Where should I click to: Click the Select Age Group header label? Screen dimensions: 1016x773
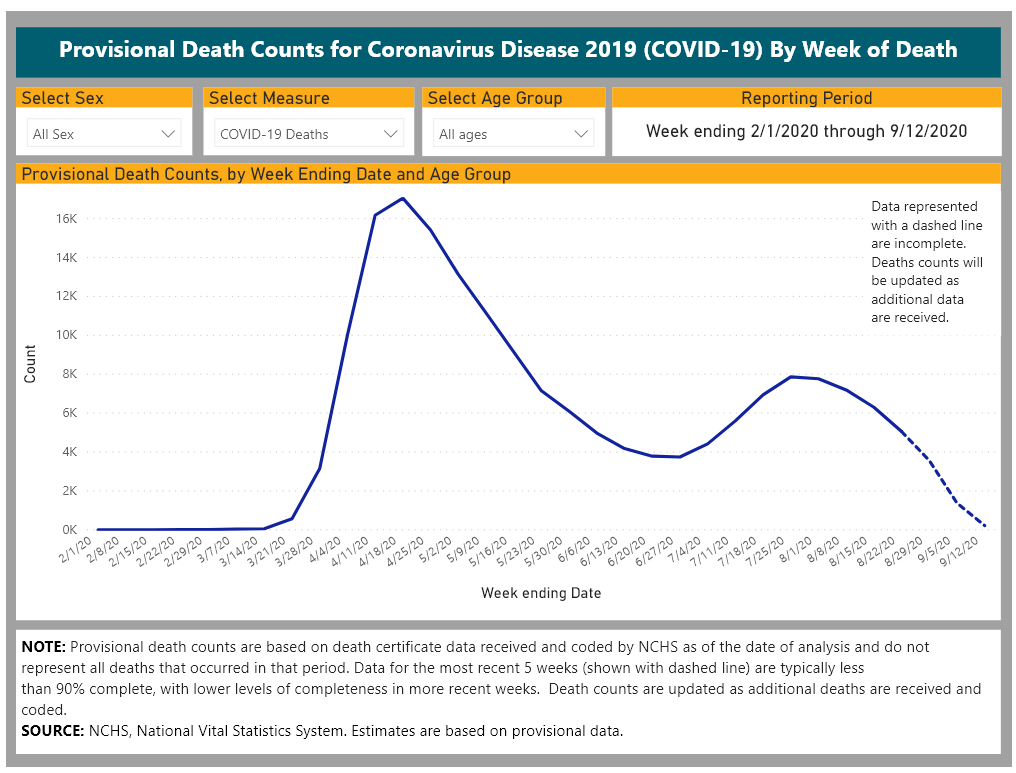[x=495, y=98]
